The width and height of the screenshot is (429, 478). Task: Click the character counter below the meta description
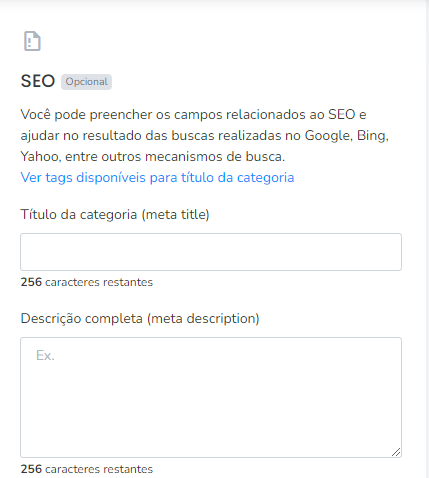tap(87, 469)
